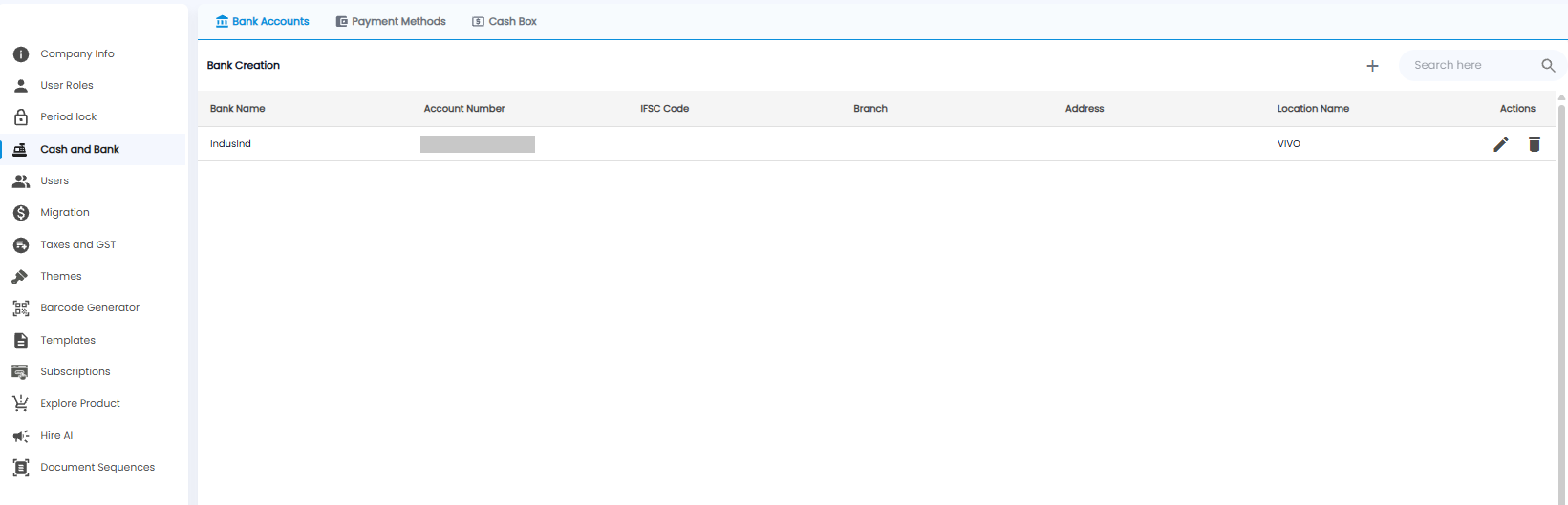
Task: Open the Payment Methods tab
Action: click(x=391, y=21)
